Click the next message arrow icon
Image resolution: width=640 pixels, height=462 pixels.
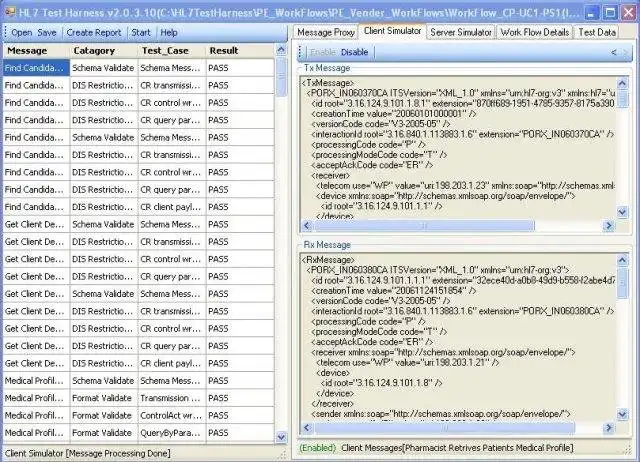[x=624, y=52]
